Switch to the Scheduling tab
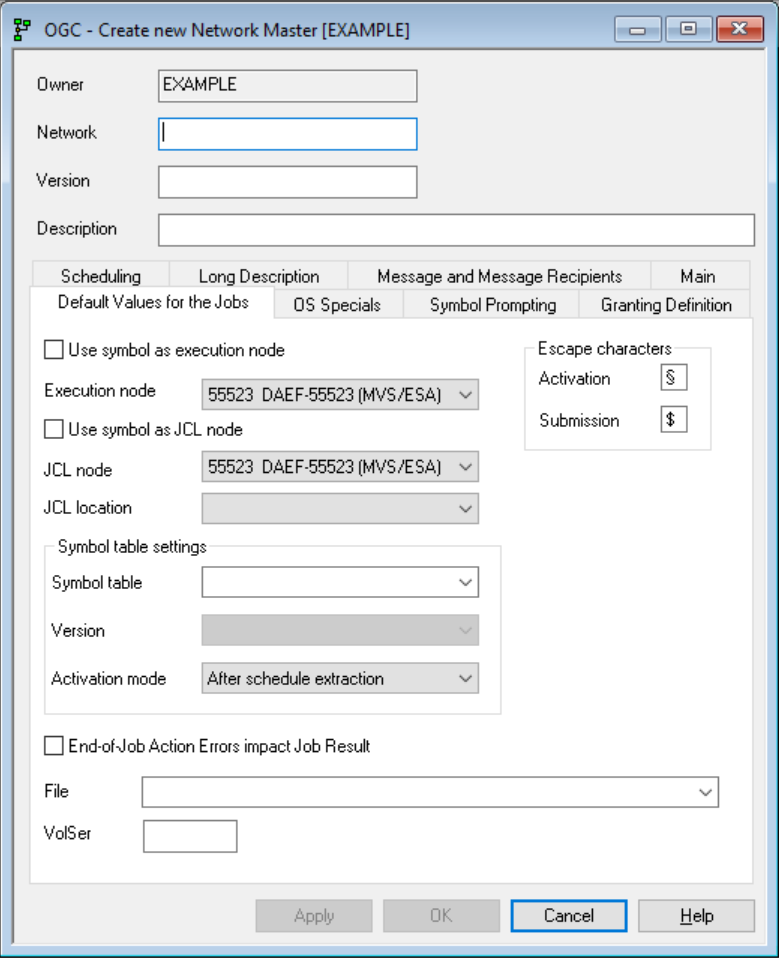Viewport: 779px width, 958px height. (x=100, y=277)
